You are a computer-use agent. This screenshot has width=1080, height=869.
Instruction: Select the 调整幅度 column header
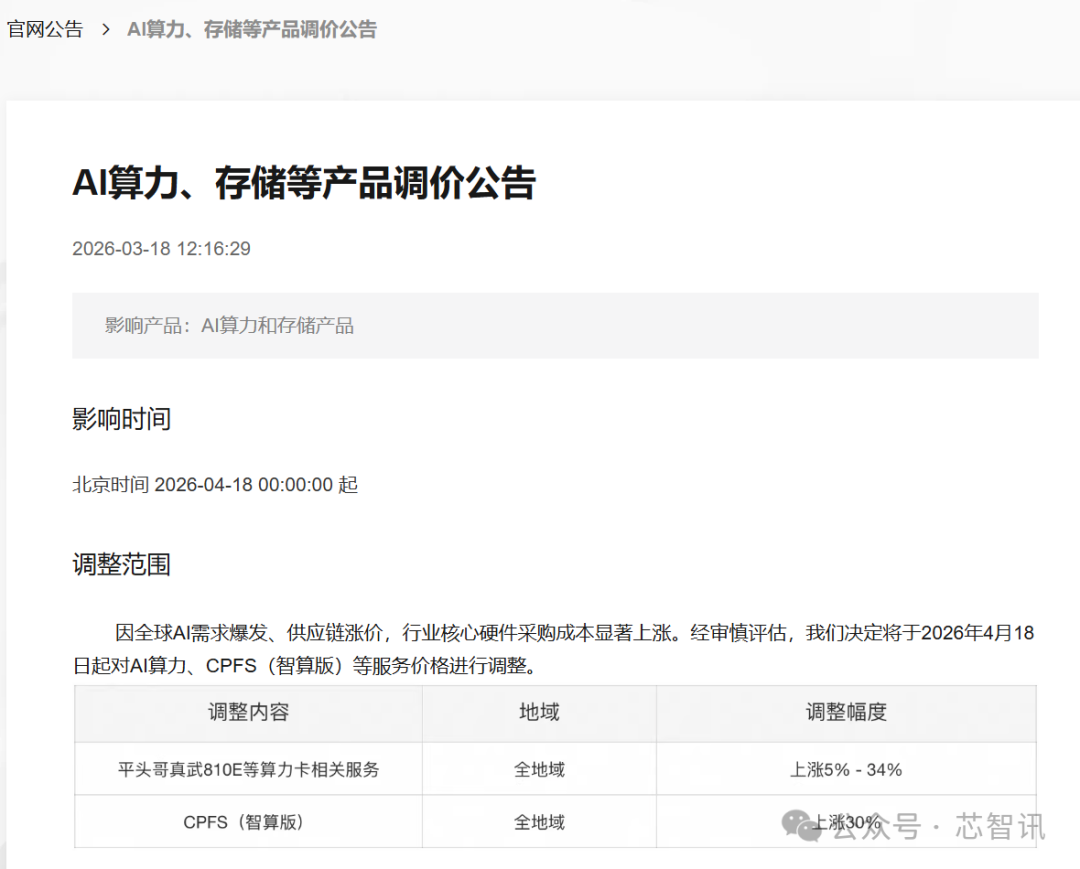(846, 713)
